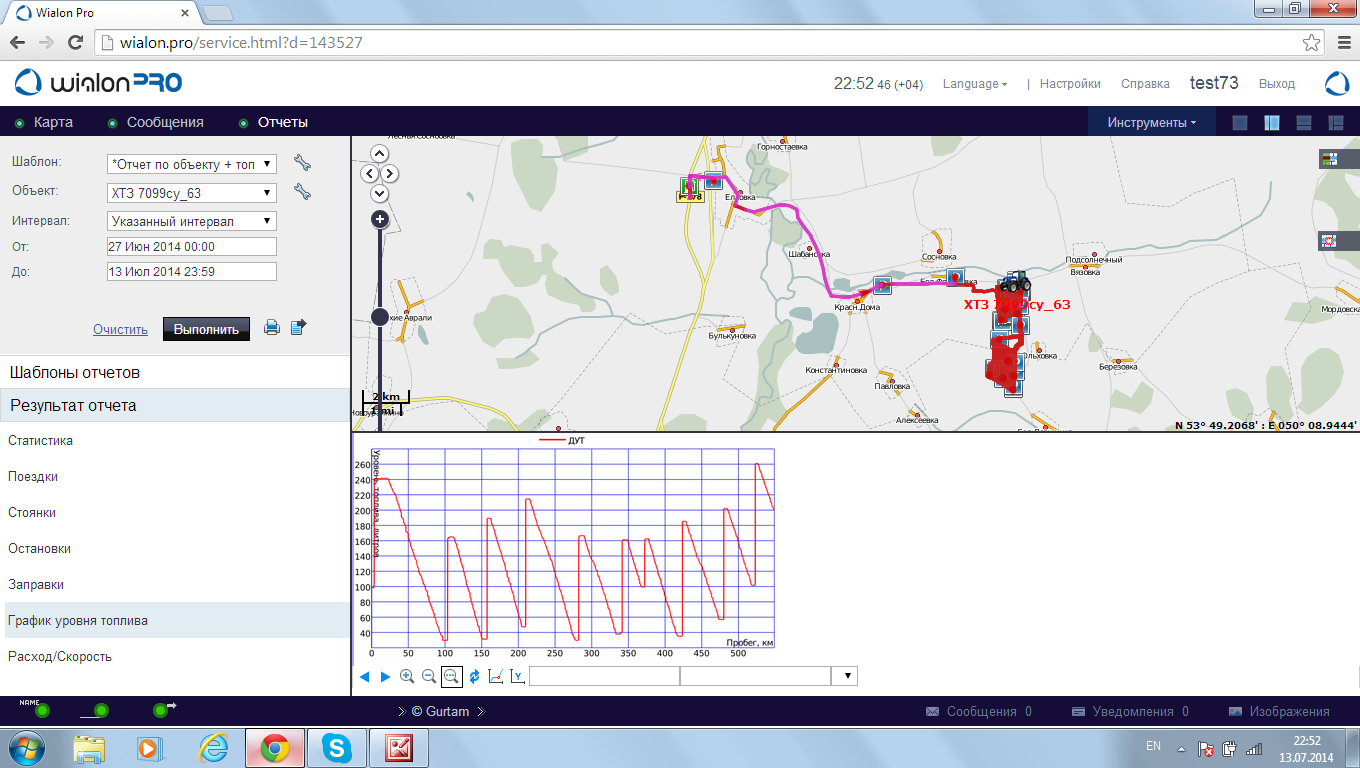Click the map zoom slider handle
This screenshot has height=768, width=1360.
click(x=380, y=317)
